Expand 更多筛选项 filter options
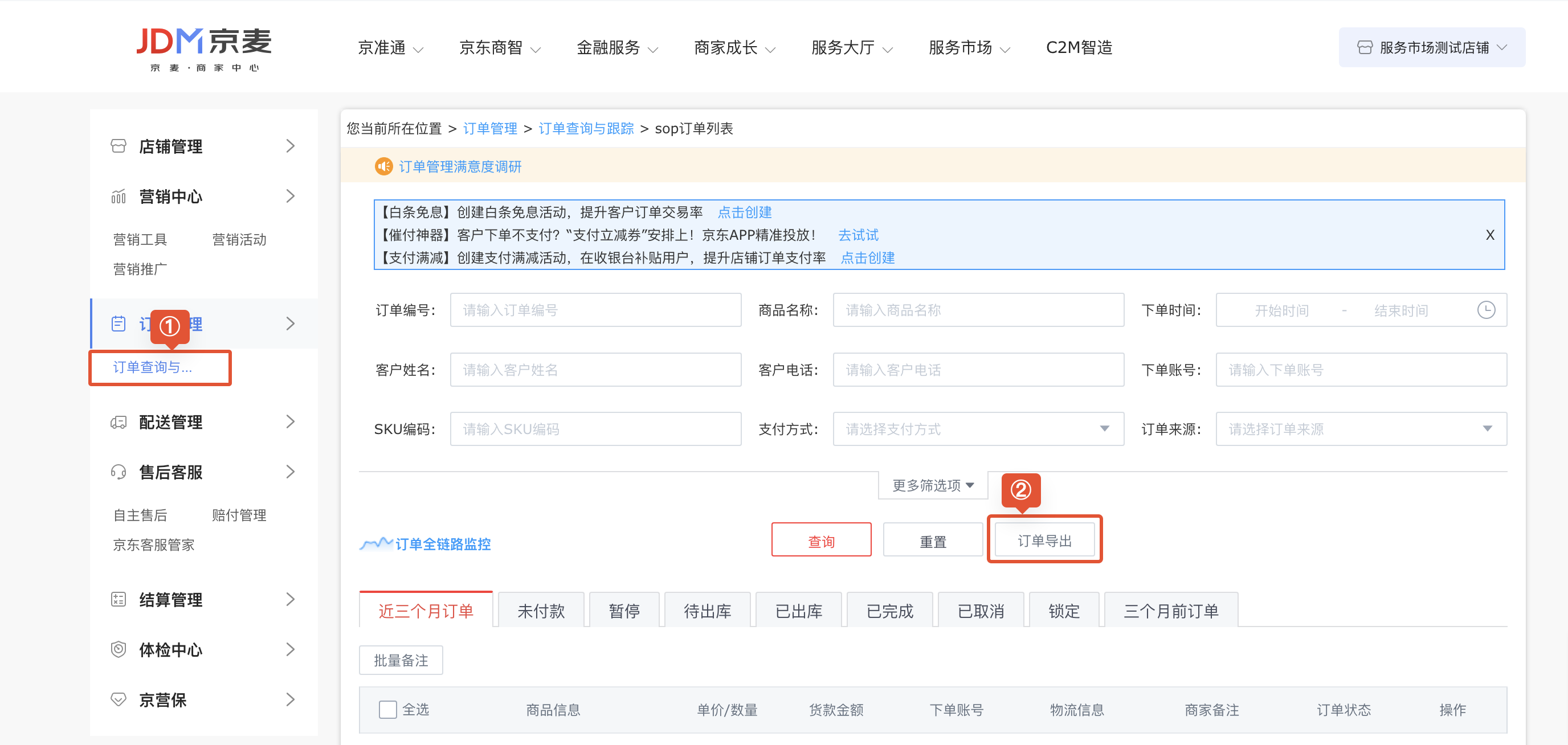 click(933, 485)
